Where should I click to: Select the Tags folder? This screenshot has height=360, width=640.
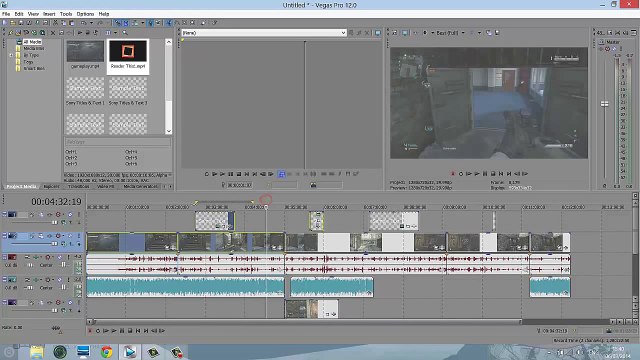tap(28, 62)
